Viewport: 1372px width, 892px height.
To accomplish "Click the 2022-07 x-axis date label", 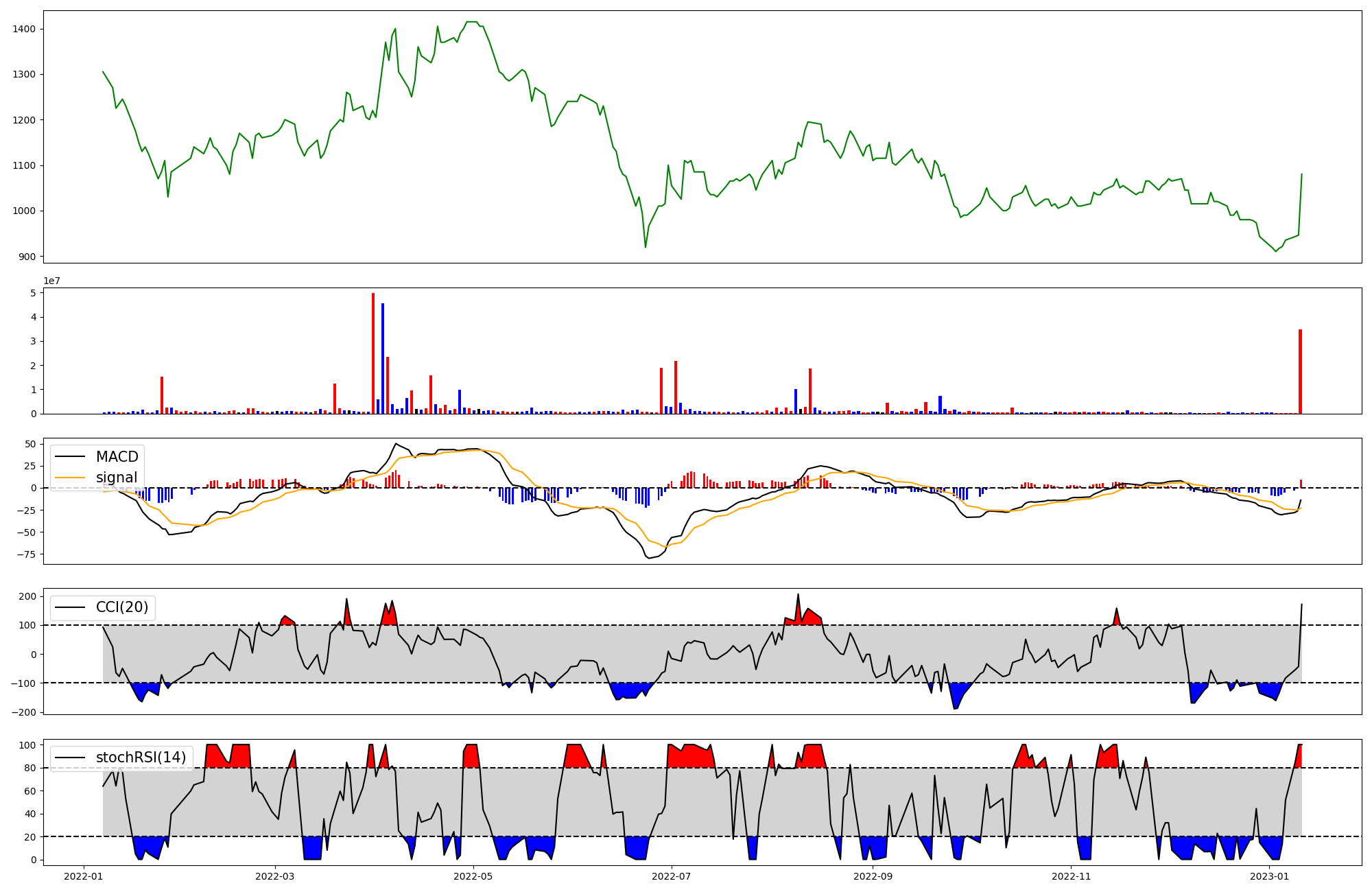I will [671, 876].
